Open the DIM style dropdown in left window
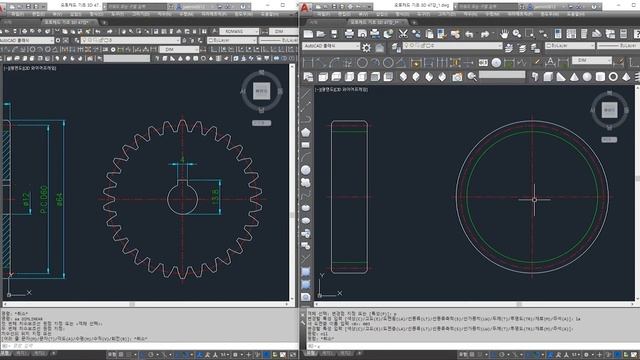 tap(179, 49)
